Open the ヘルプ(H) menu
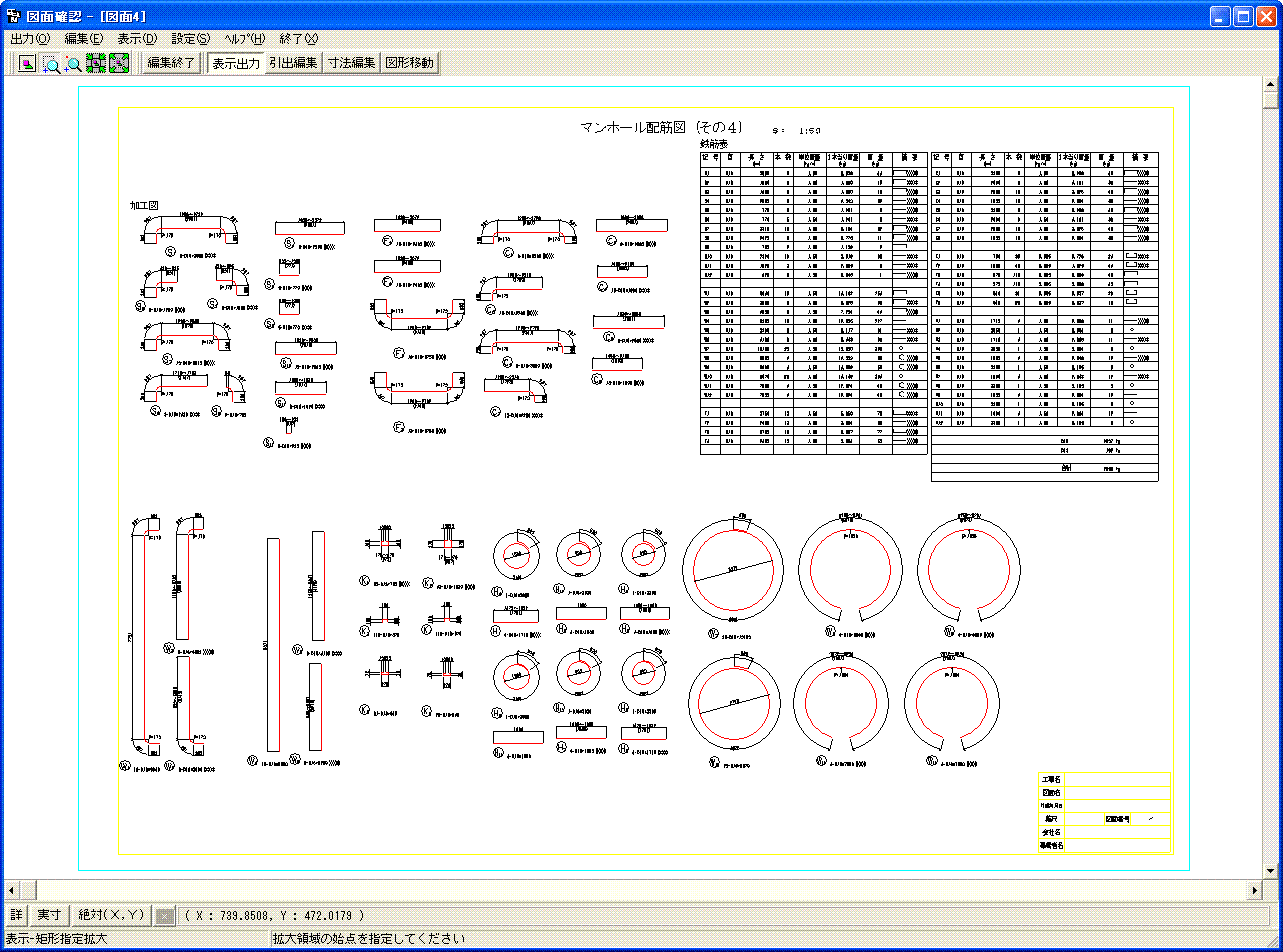This screenshot has height=952, width=1283. (x=244, y=39)
